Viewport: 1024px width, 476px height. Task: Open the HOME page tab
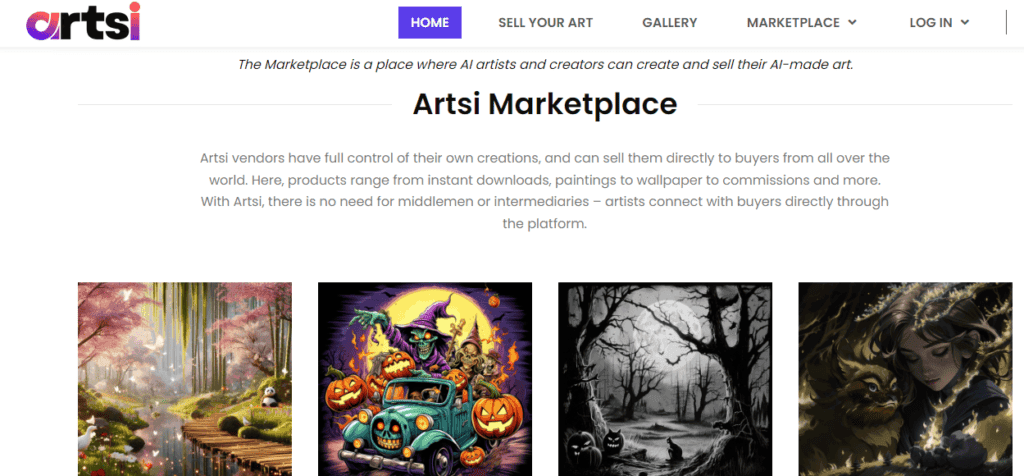pos(429,22)
